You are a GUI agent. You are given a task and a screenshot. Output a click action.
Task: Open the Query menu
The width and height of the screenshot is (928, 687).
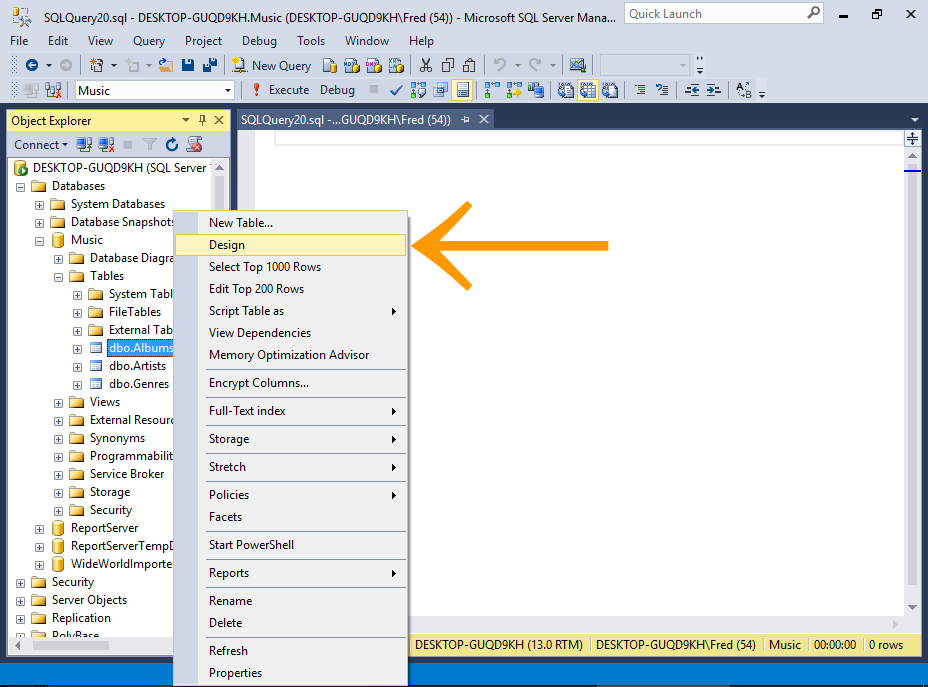148,41
